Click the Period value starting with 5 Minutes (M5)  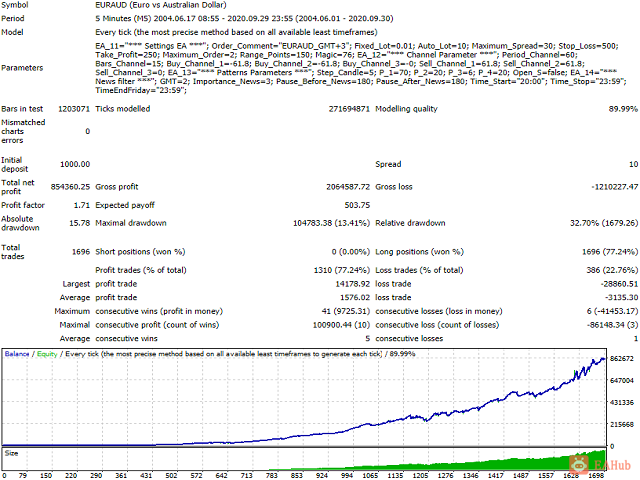tap(244, 18)
